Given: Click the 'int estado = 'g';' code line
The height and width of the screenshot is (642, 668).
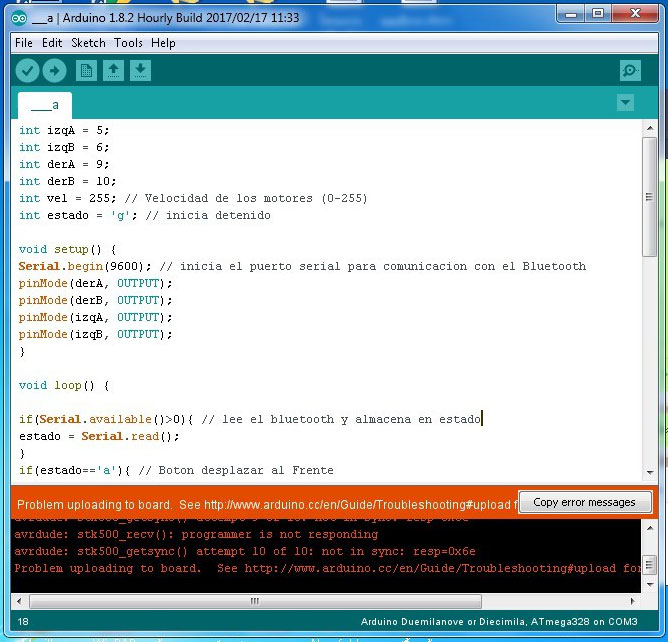Looking at the screenshot, I should pyautogui.click(x=145, y=216).
